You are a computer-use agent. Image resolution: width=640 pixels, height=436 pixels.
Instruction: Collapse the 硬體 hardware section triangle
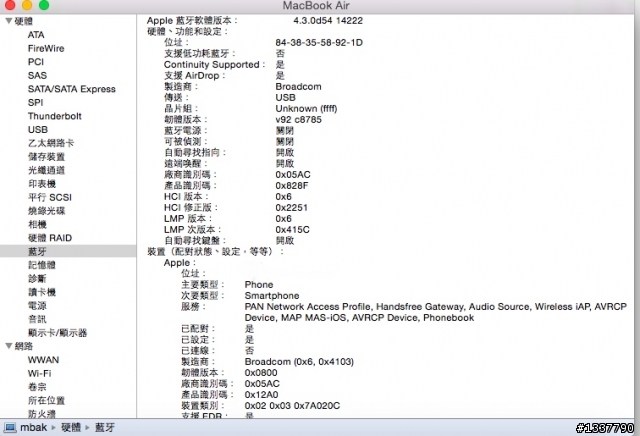pos(8,21)
